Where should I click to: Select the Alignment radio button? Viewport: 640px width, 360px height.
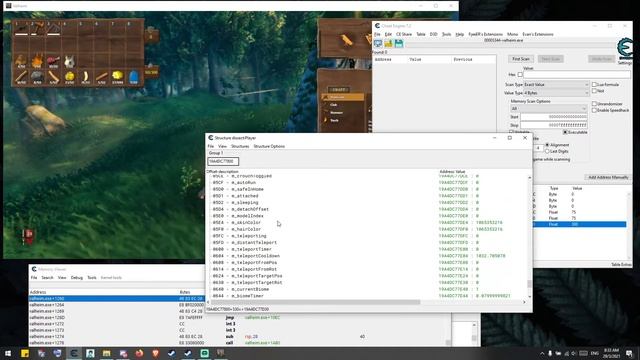(547, 145)
